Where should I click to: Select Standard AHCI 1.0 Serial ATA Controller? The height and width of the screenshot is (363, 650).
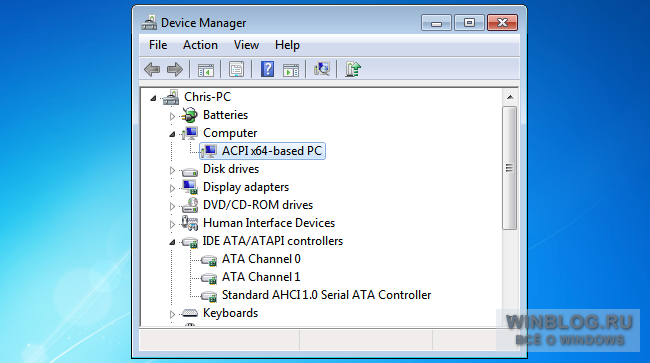[326, 295]
